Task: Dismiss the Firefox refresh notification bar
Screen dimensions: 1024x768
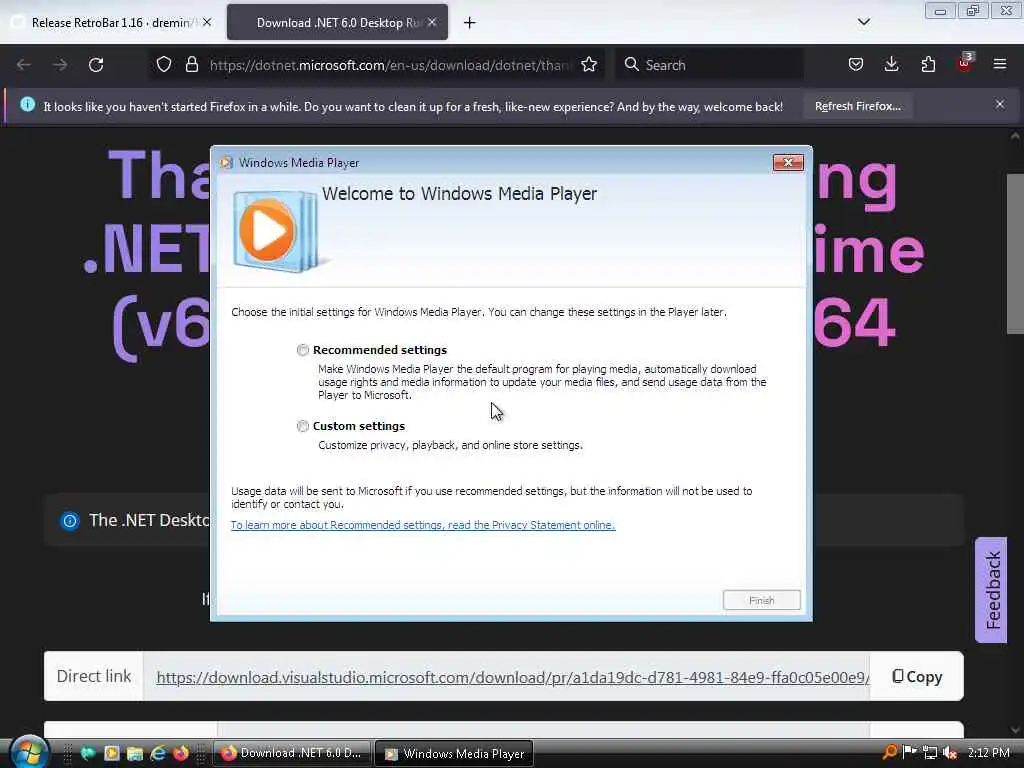Action: tap(1000, 104)
